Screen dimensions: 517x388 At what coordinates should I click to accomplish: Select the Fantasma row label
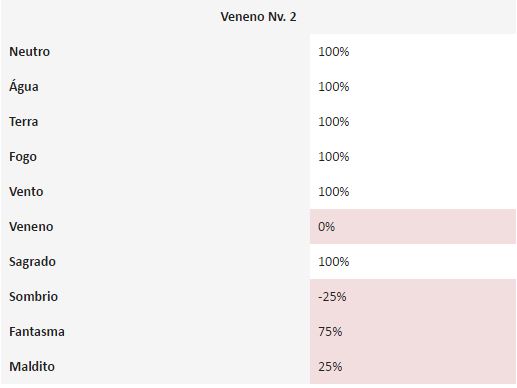coord(37,332)
